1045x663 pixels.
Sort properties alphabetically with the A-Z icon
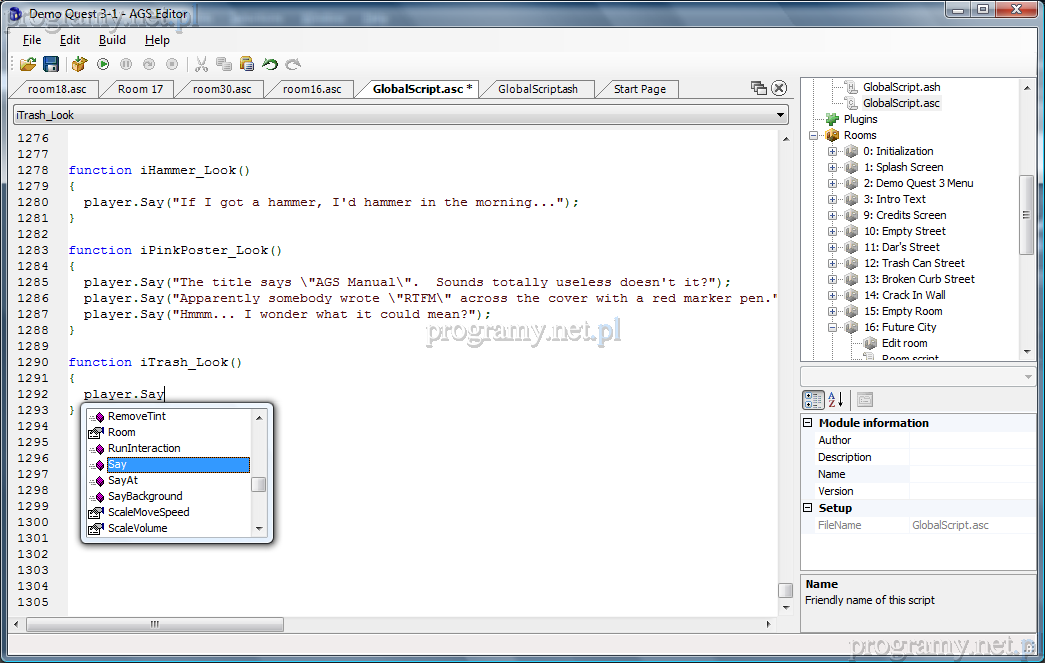(836, 400)
